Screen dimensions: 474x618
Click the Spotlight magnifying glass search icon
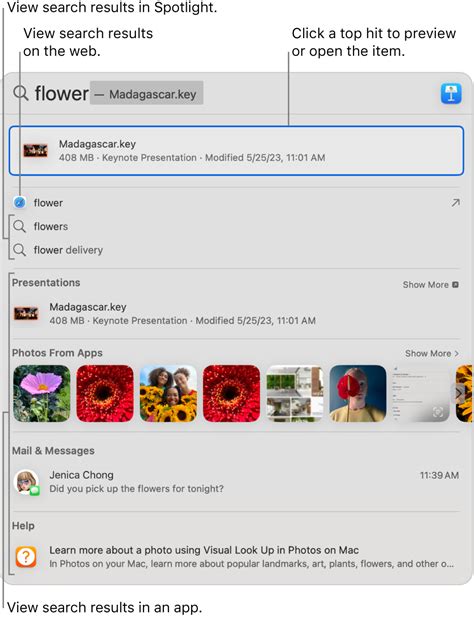click(20, 93)
